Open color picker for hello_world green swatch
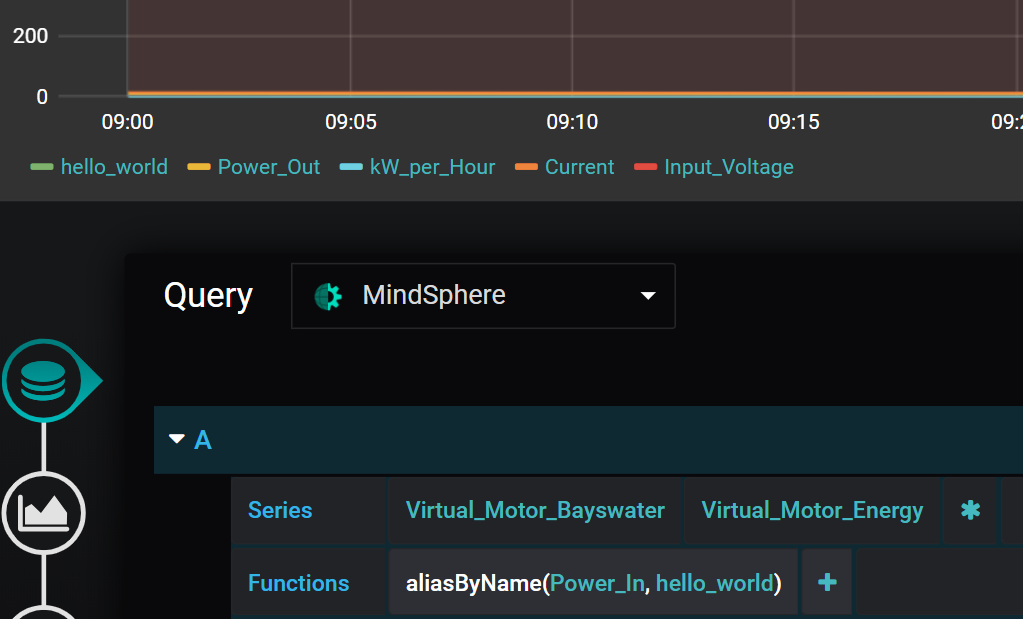The height and width of the screenshot is (619, 1023). point(42,167)
